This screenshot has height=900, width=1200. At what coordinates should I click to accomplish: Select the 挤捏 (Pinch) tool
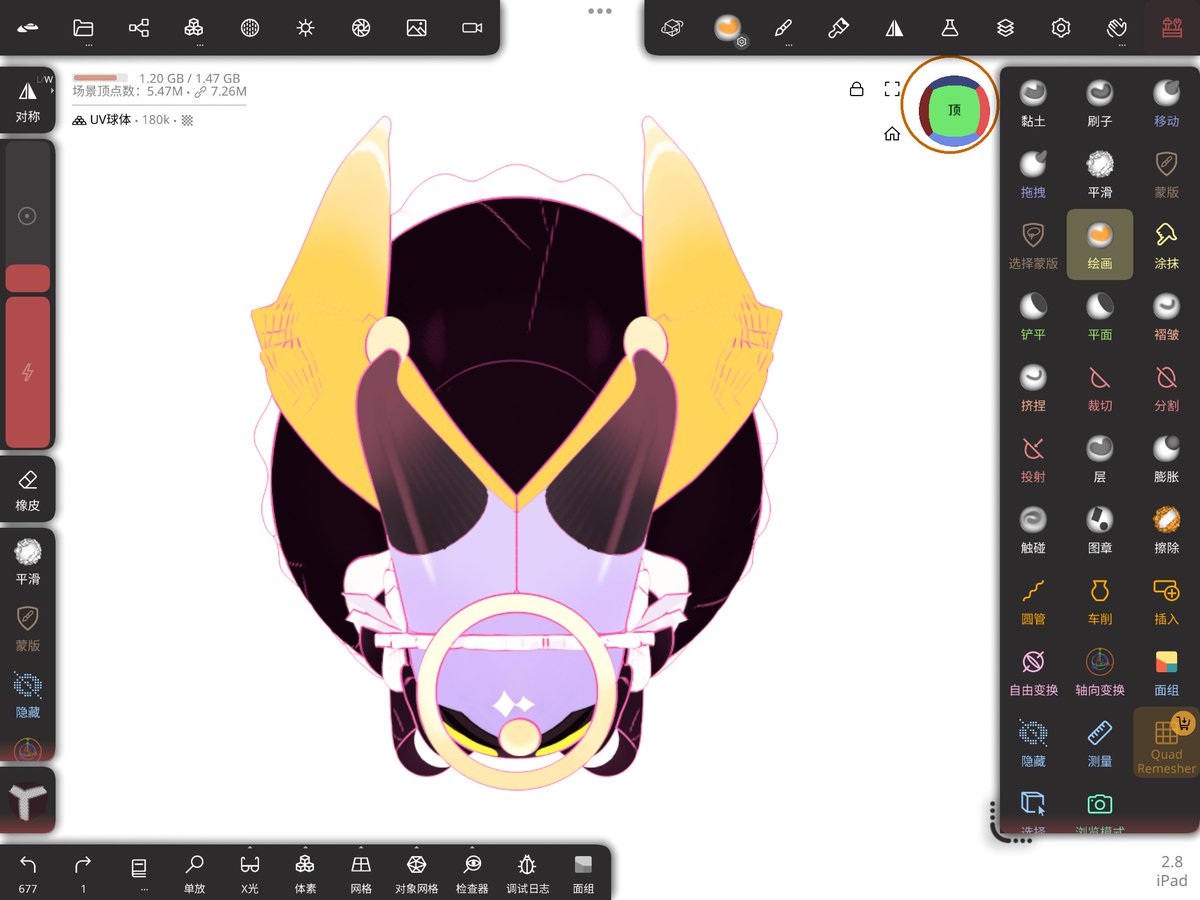pos(1033,386)
